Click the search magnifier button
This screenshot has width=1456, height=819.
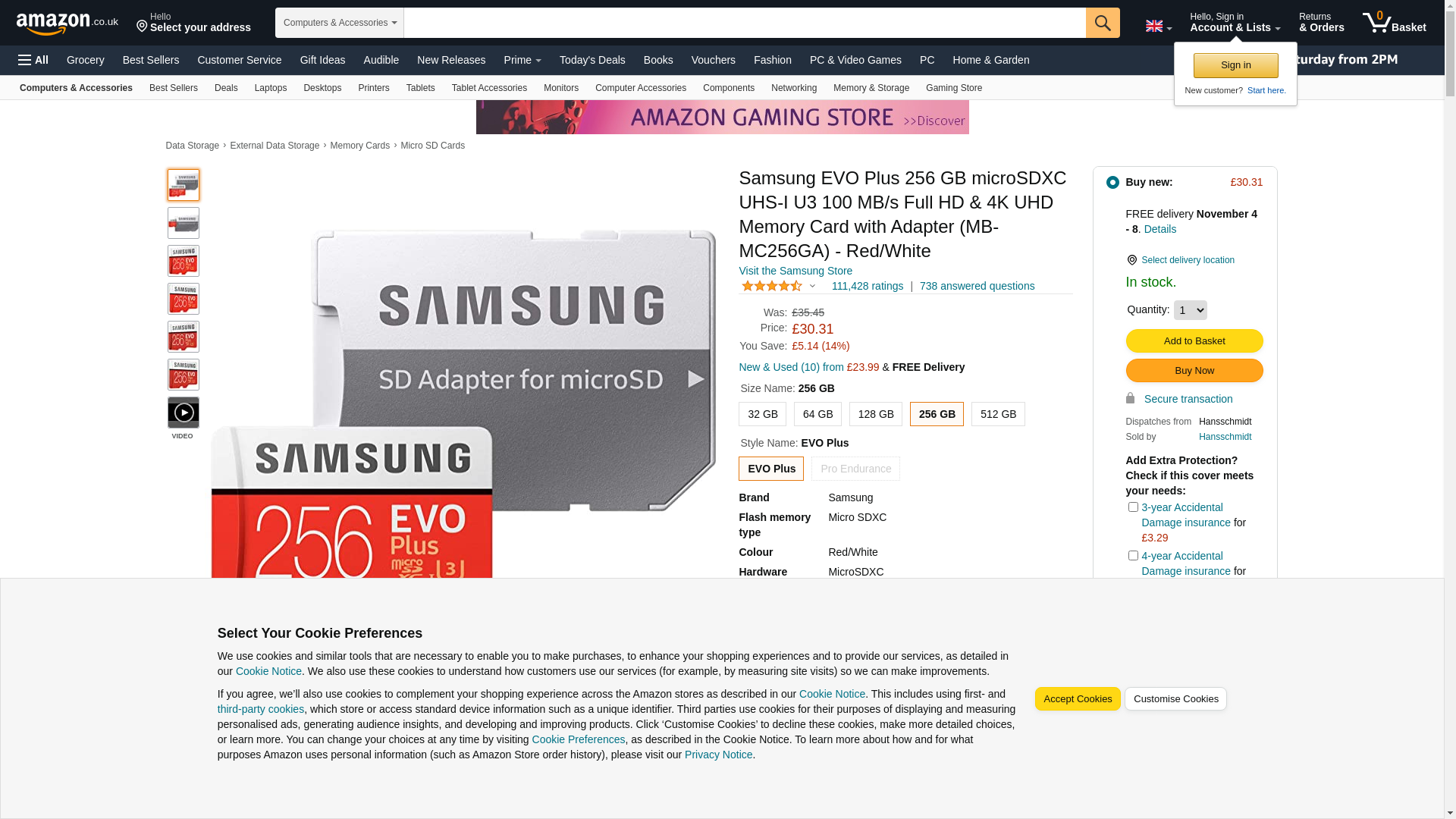point(1102,23)
